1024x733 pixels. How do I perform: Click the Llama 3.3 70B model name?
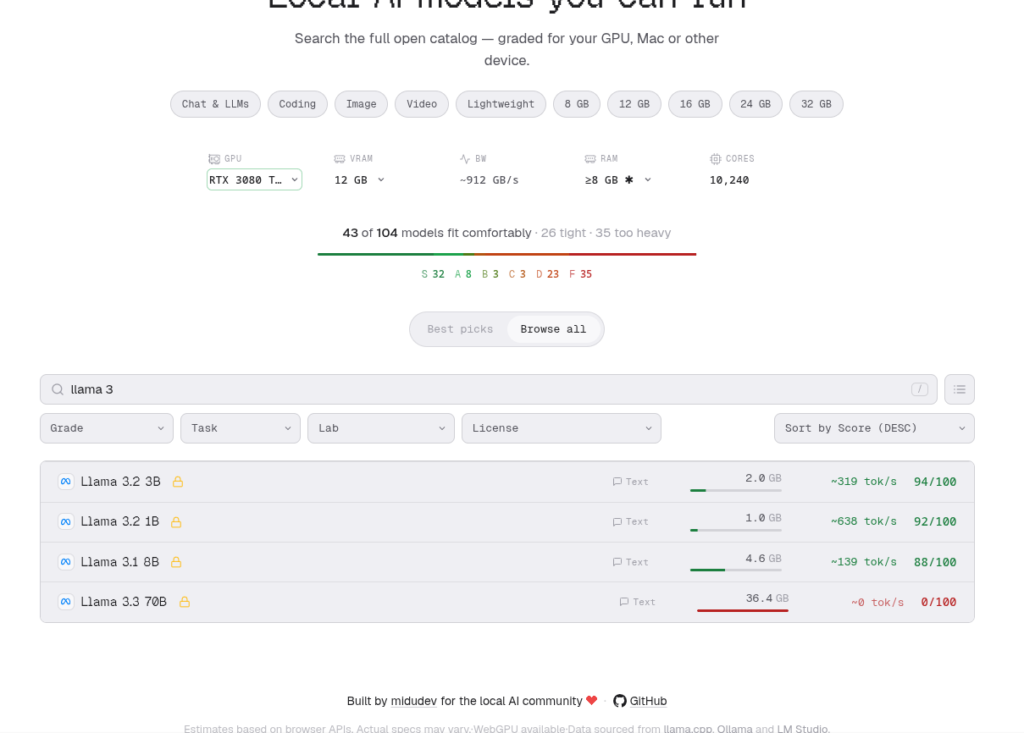coord(123,602)
